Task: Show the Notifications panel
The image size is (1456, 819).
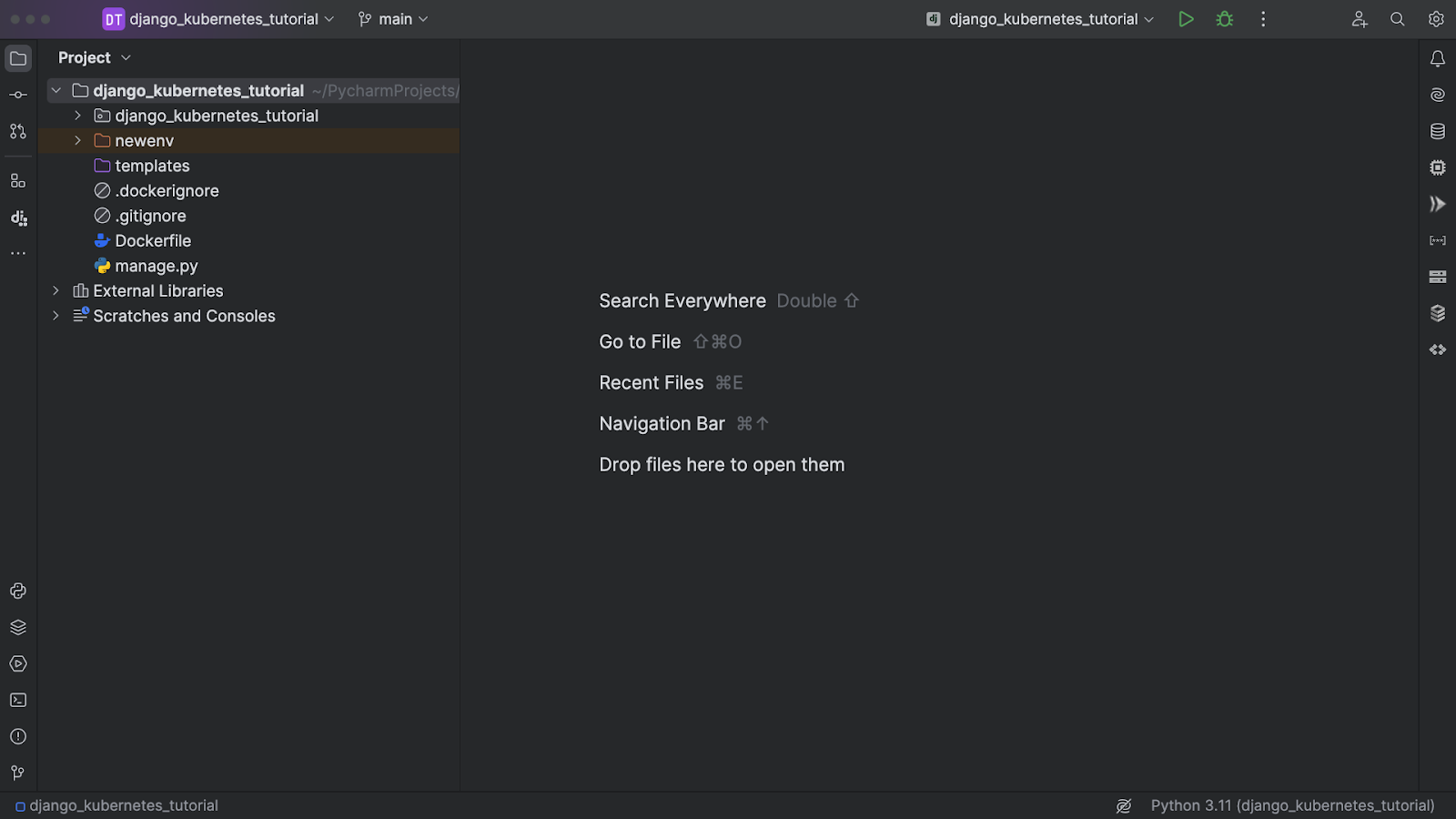Action: [x=1438, y=58]
